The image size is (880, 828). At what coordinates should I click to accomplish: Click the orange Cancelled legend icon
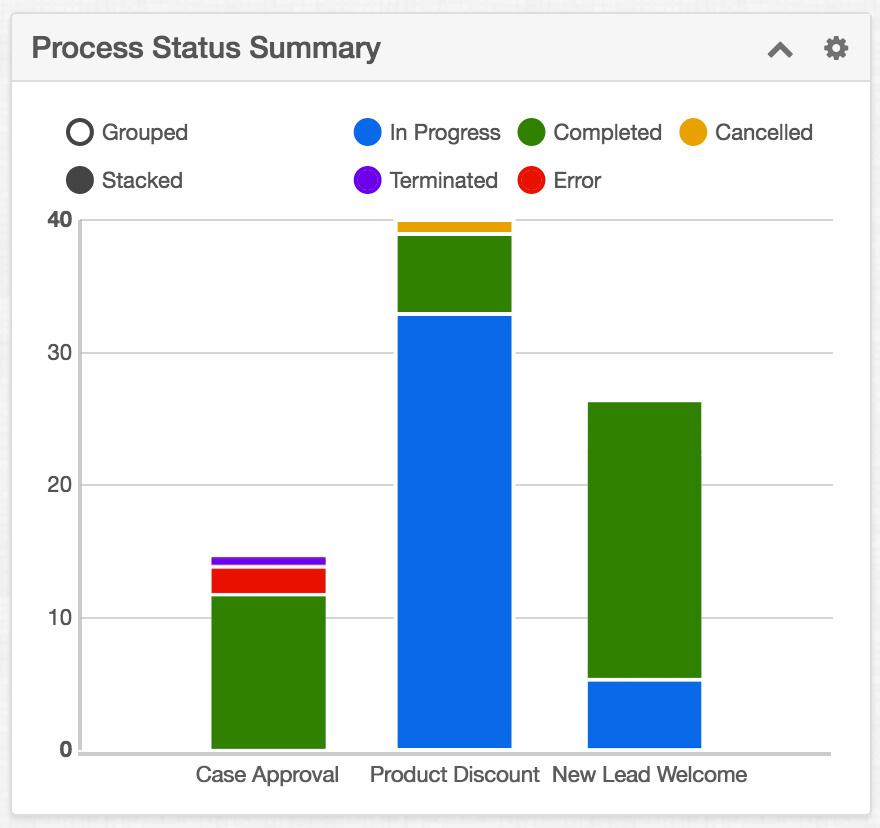click(691, 132)
